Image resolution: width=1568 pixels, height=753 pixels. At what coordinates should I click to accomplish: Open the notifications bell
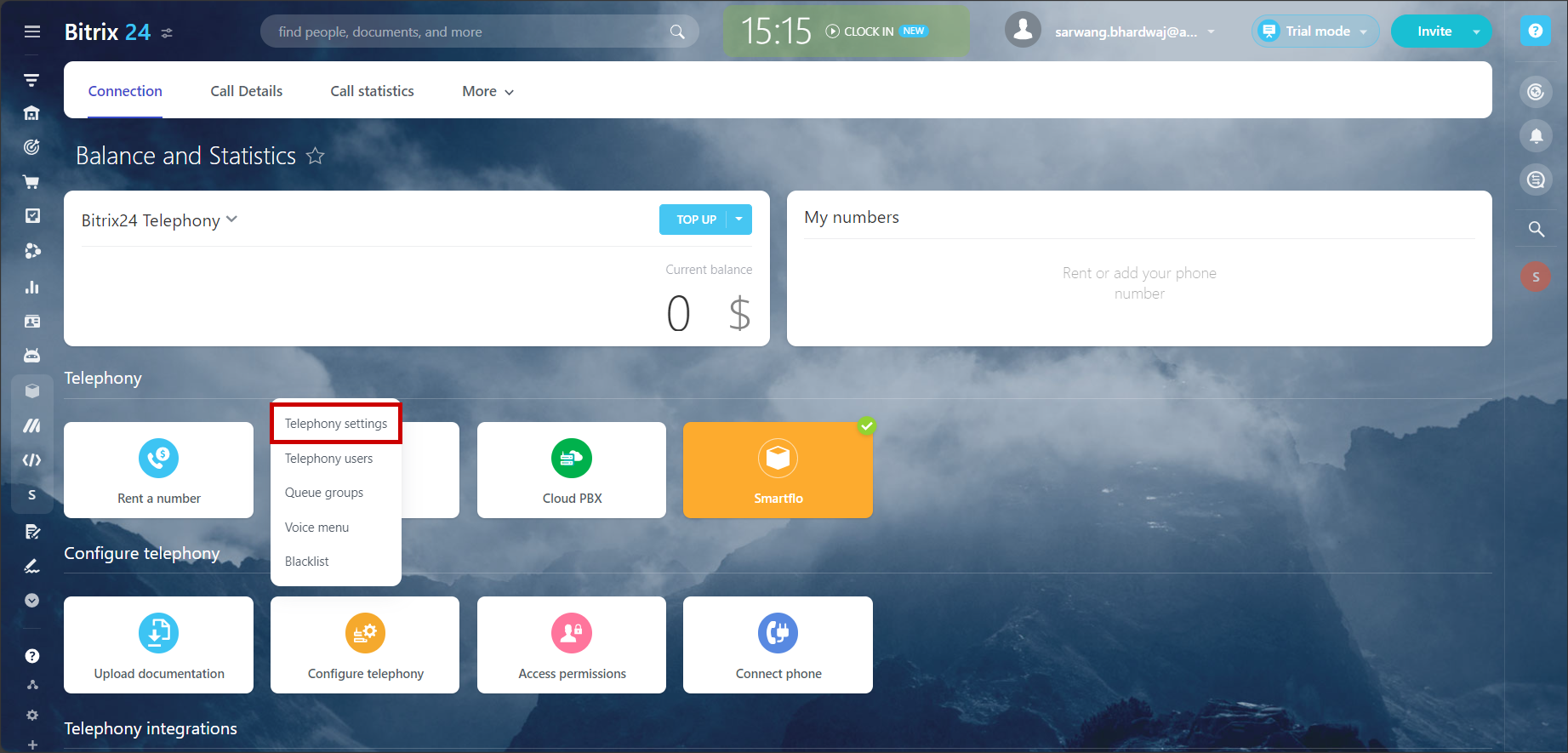1536,136
